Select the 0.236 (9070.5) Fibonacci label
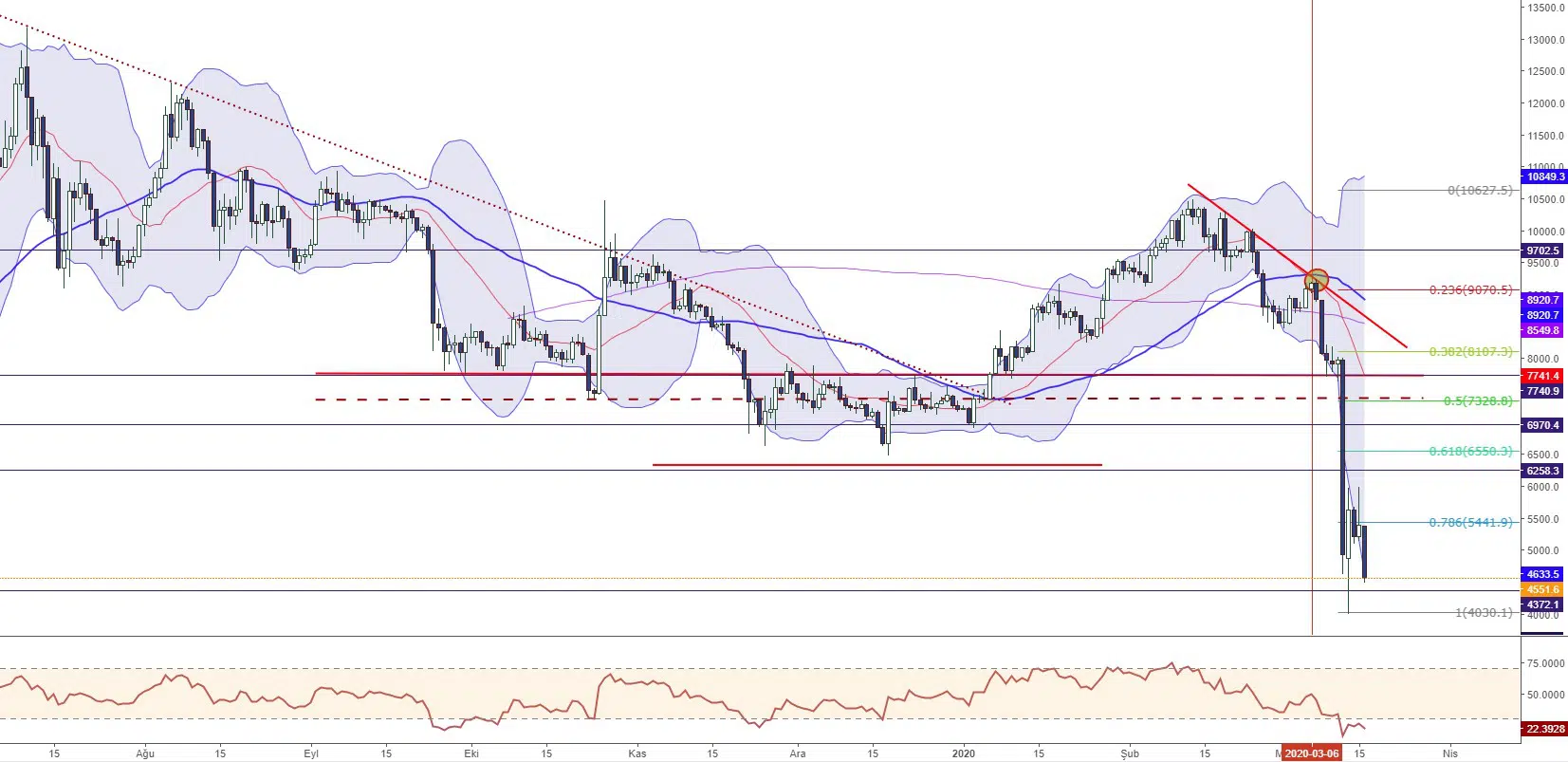This screenshot has height=762, width=1568. click(1470, 290)
